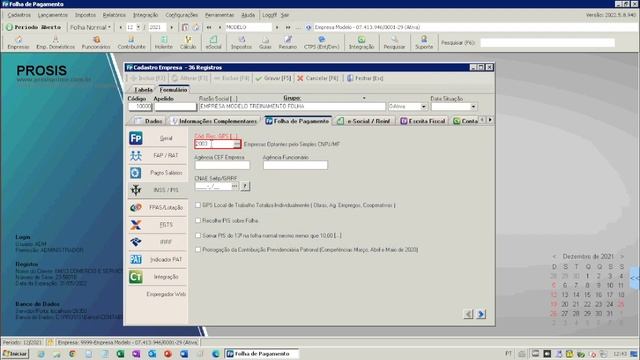Click Gravar [F5] to save

(x=273, y=78)
